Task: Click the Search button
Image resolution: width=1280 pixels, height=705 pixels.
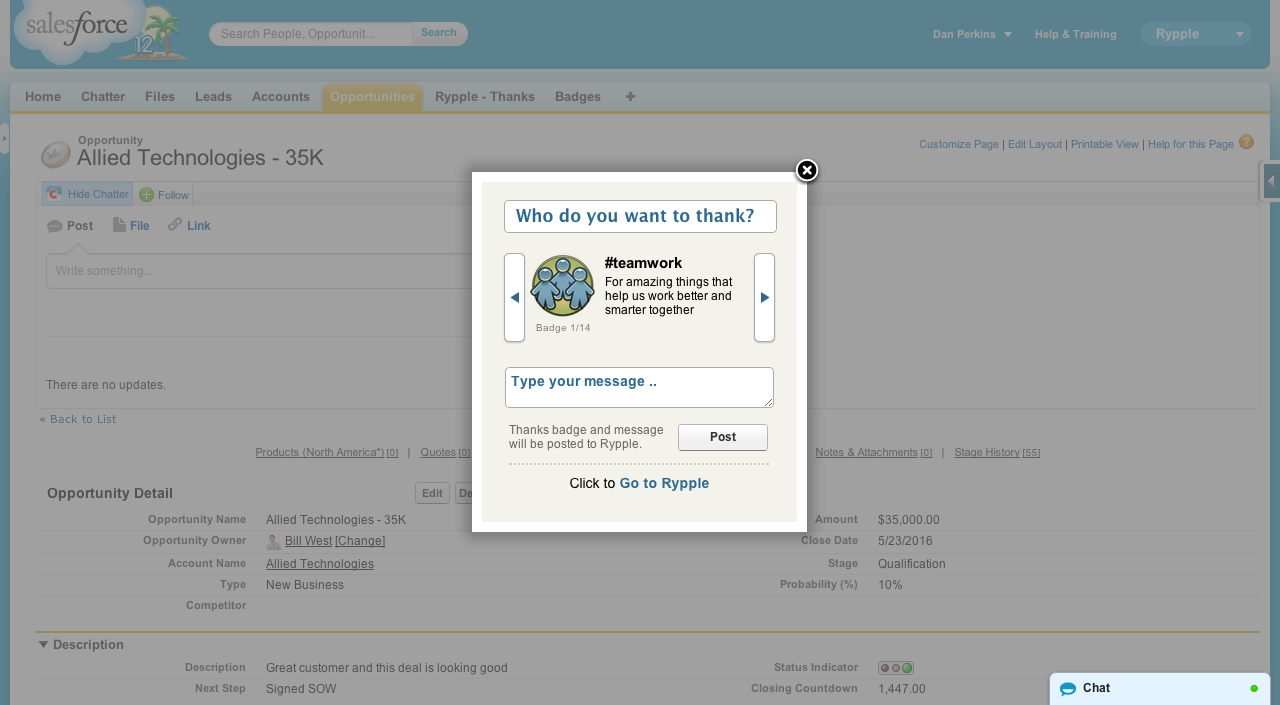Action: (x=439, y=33)
